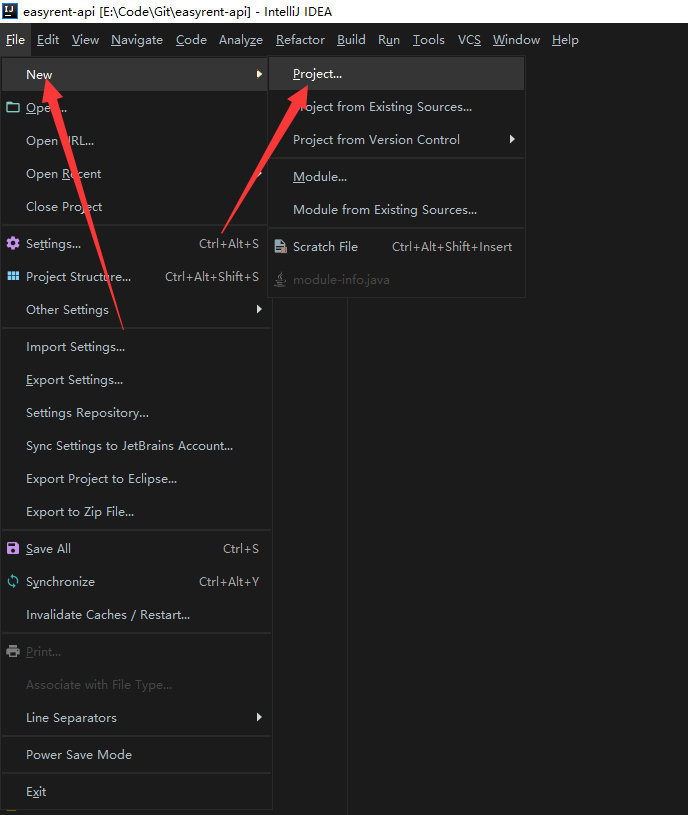Choose Project... in the New submenu
The height and width of the screenshot is (815, 688).
[x=396, y=74]
